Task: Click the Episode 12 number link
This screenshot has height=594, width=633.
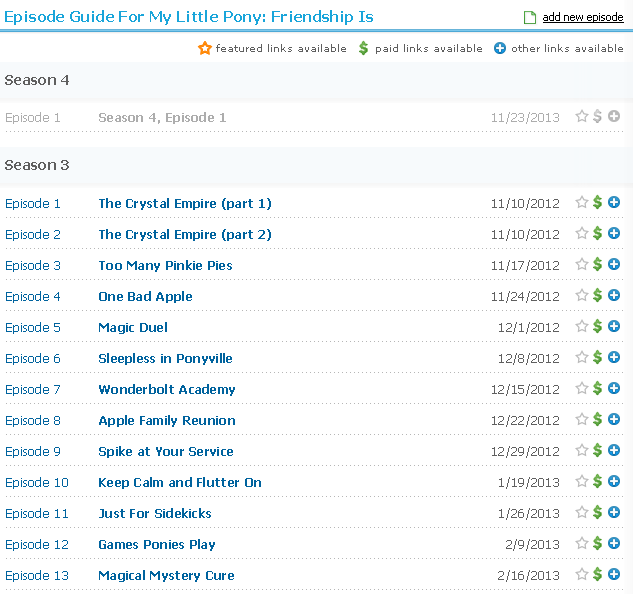Action: (37, 544)
